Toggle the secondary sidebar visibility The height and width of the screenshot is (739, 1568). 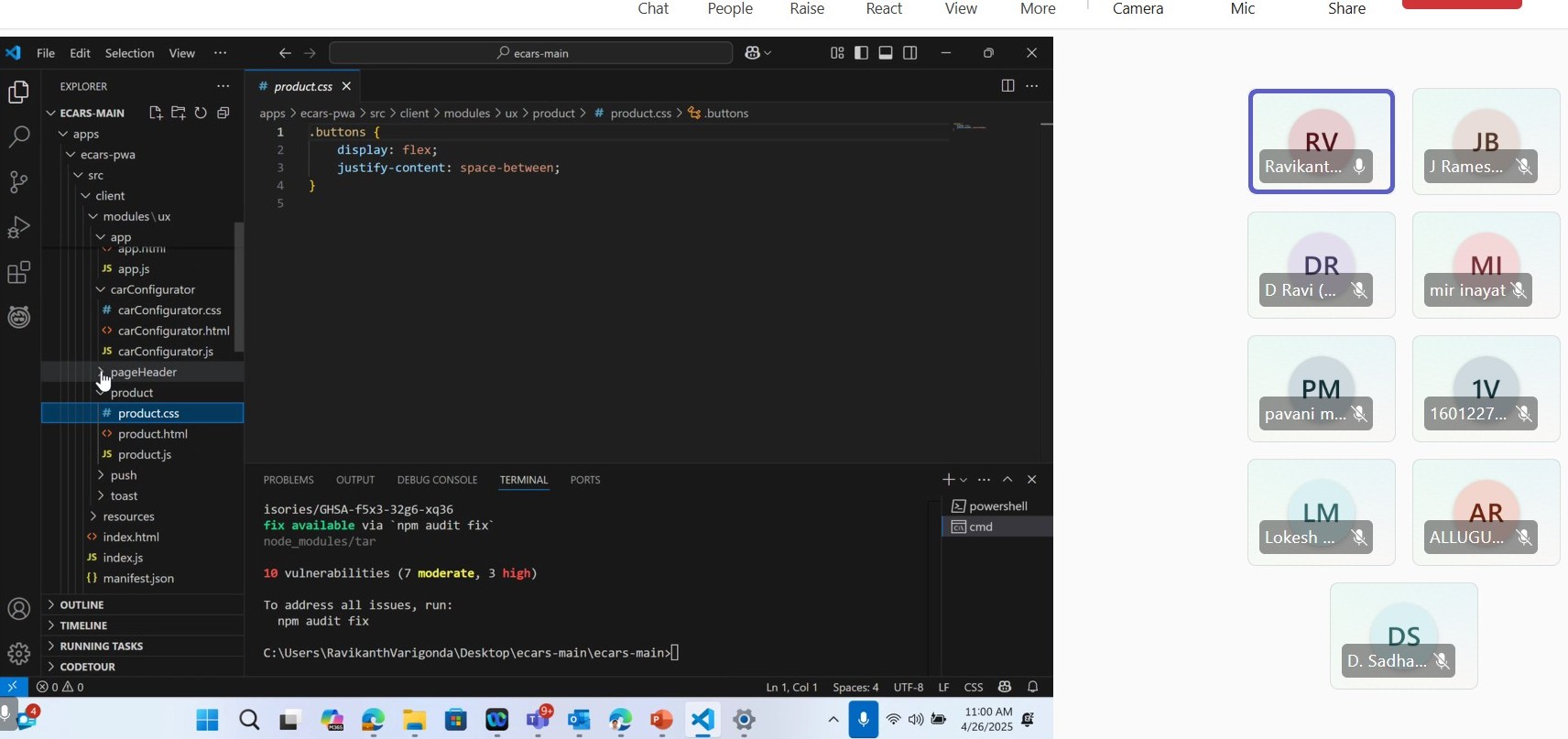(x=910, y=53)
